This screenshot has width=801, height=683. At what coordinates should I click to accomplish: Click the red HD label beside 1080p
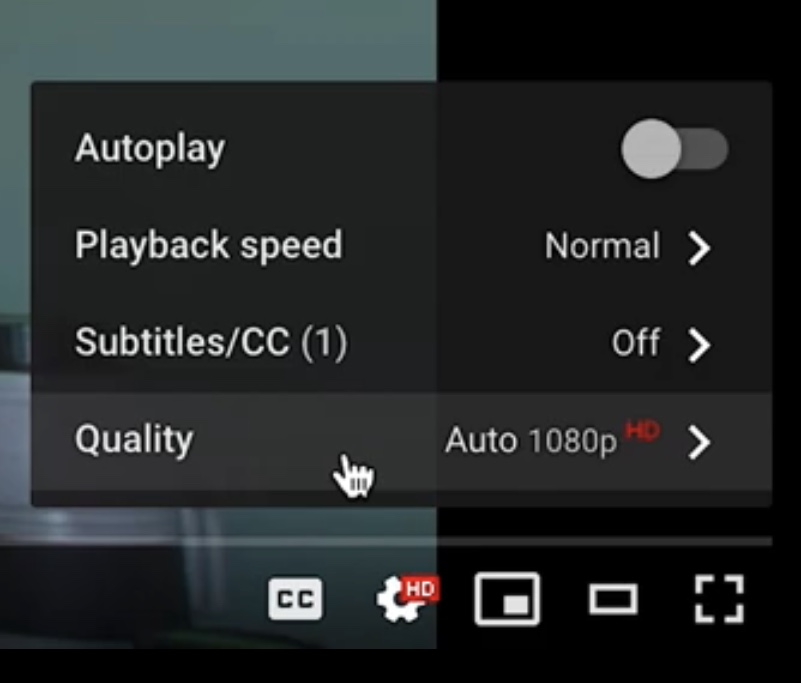point(643,430)
